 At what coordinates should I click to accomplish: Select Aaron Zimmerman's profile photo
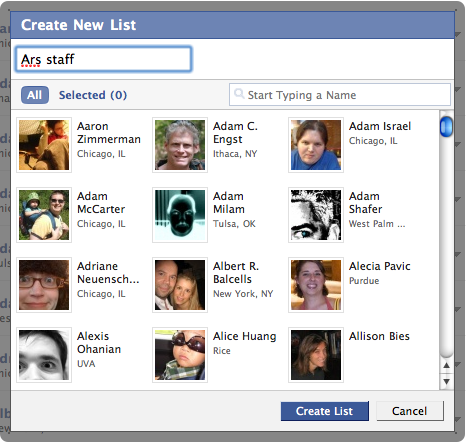[44, 145]
